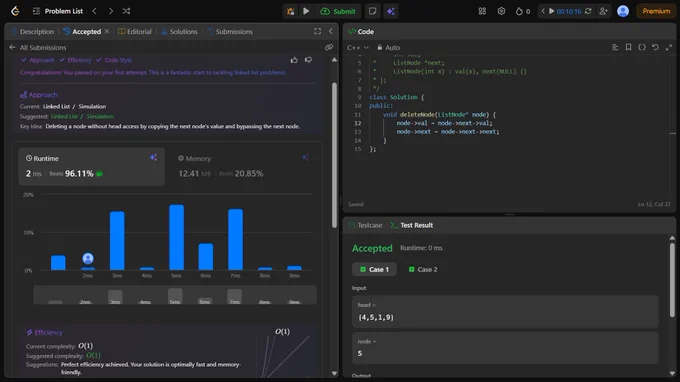Click the thumbs up feedback icon
680x382 pixels.
click(294, 60)
